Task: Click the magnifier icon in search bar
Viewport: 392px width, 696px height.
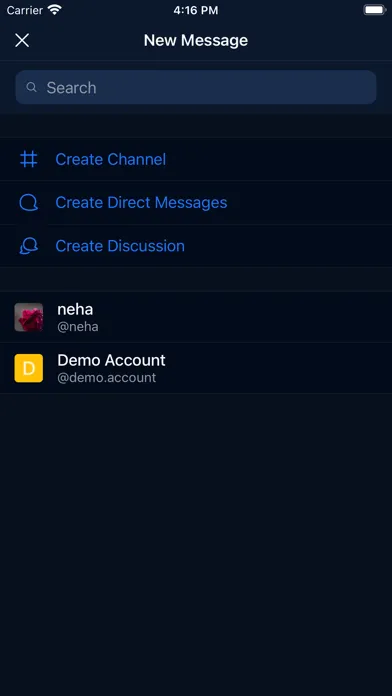Action: 31,87
